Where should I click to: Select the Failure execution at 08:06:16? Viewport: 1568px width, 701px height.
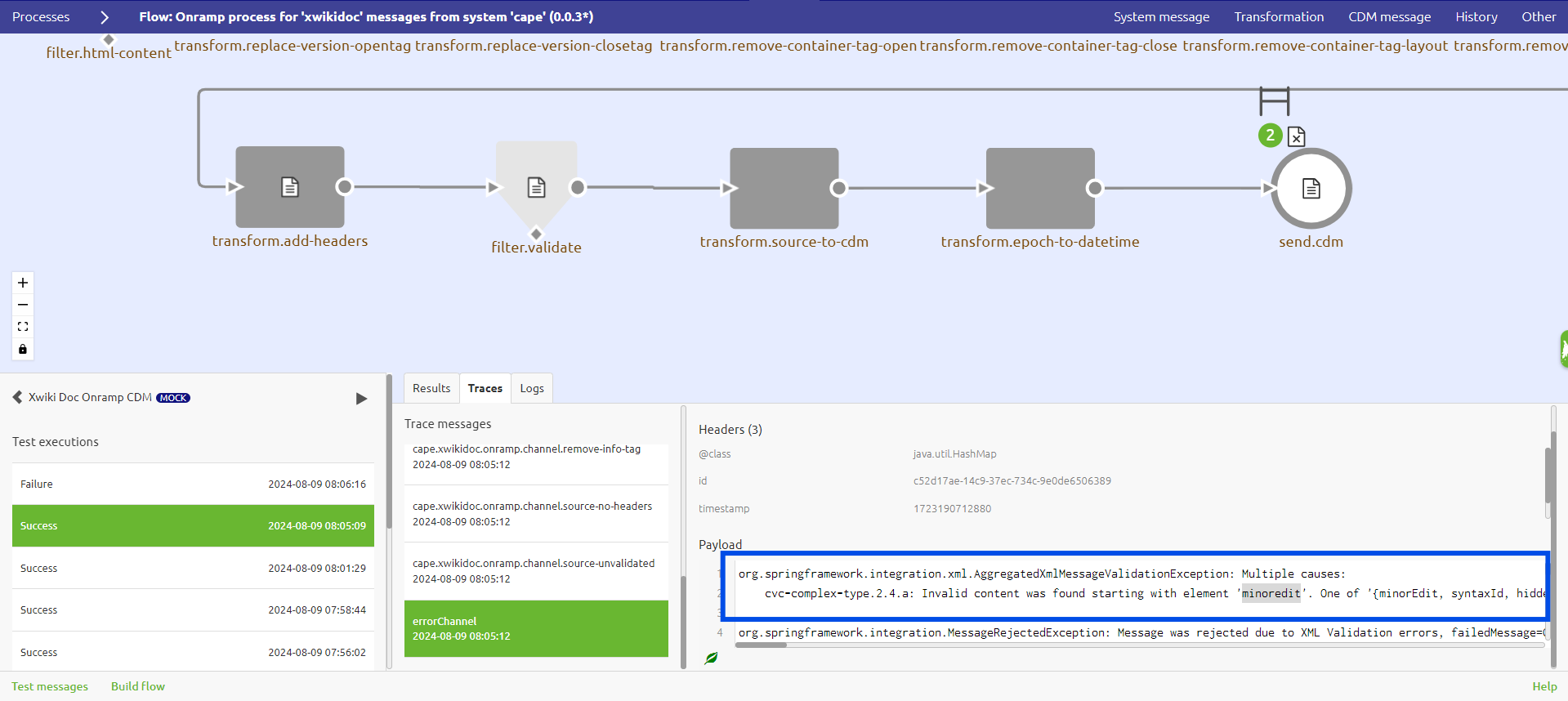tap(193, 484)
